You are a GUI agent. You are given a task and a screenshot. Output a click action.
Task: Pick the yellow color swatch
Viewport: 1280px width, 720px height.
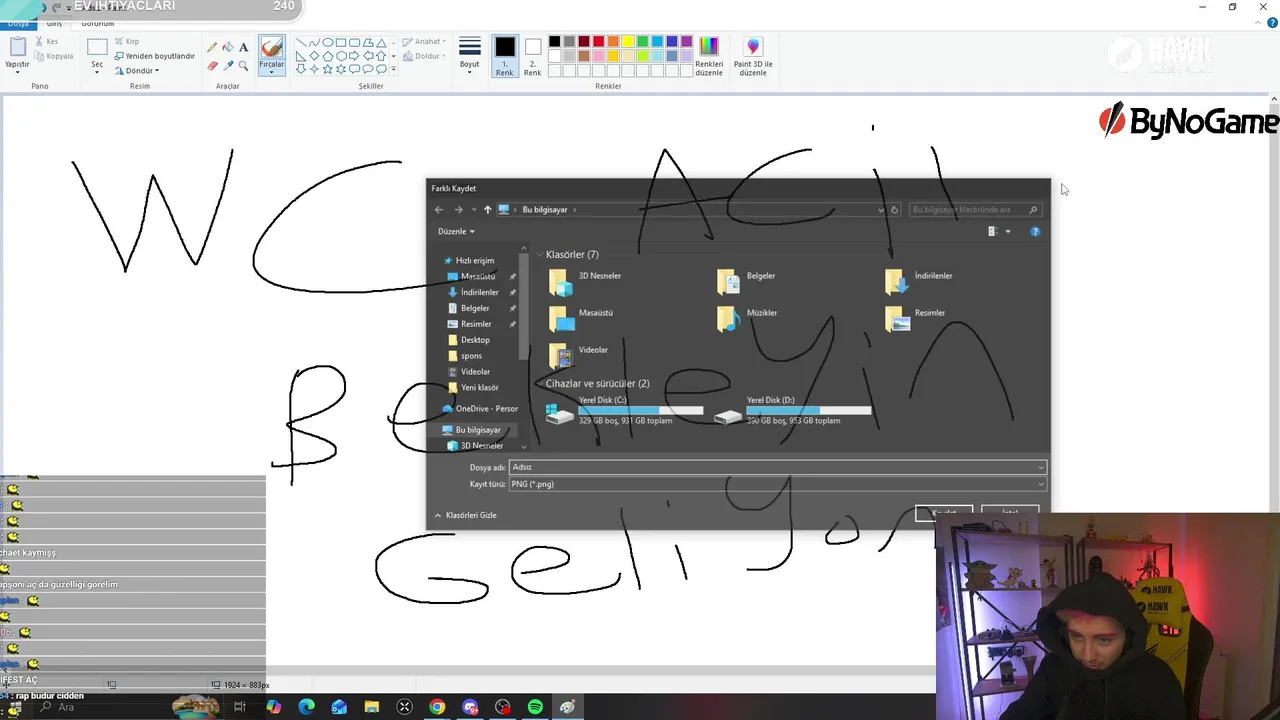(x=628, y=42)
